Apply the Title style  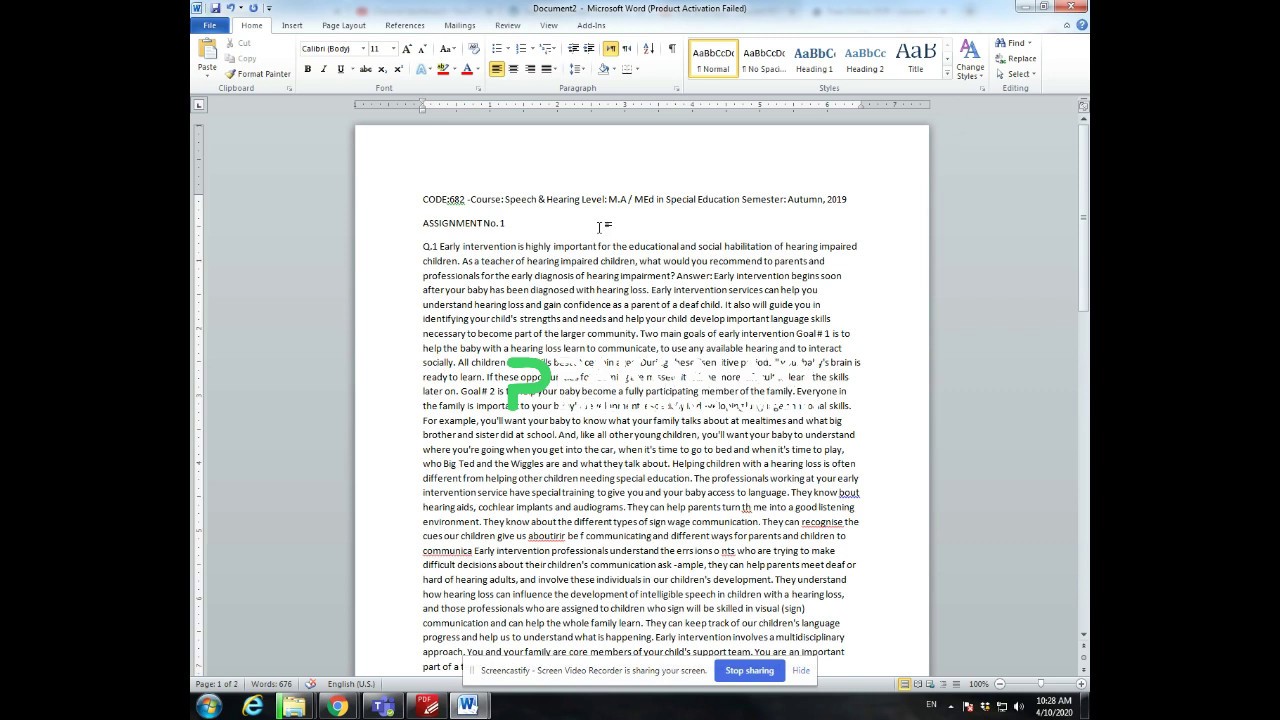coord(915,59)
